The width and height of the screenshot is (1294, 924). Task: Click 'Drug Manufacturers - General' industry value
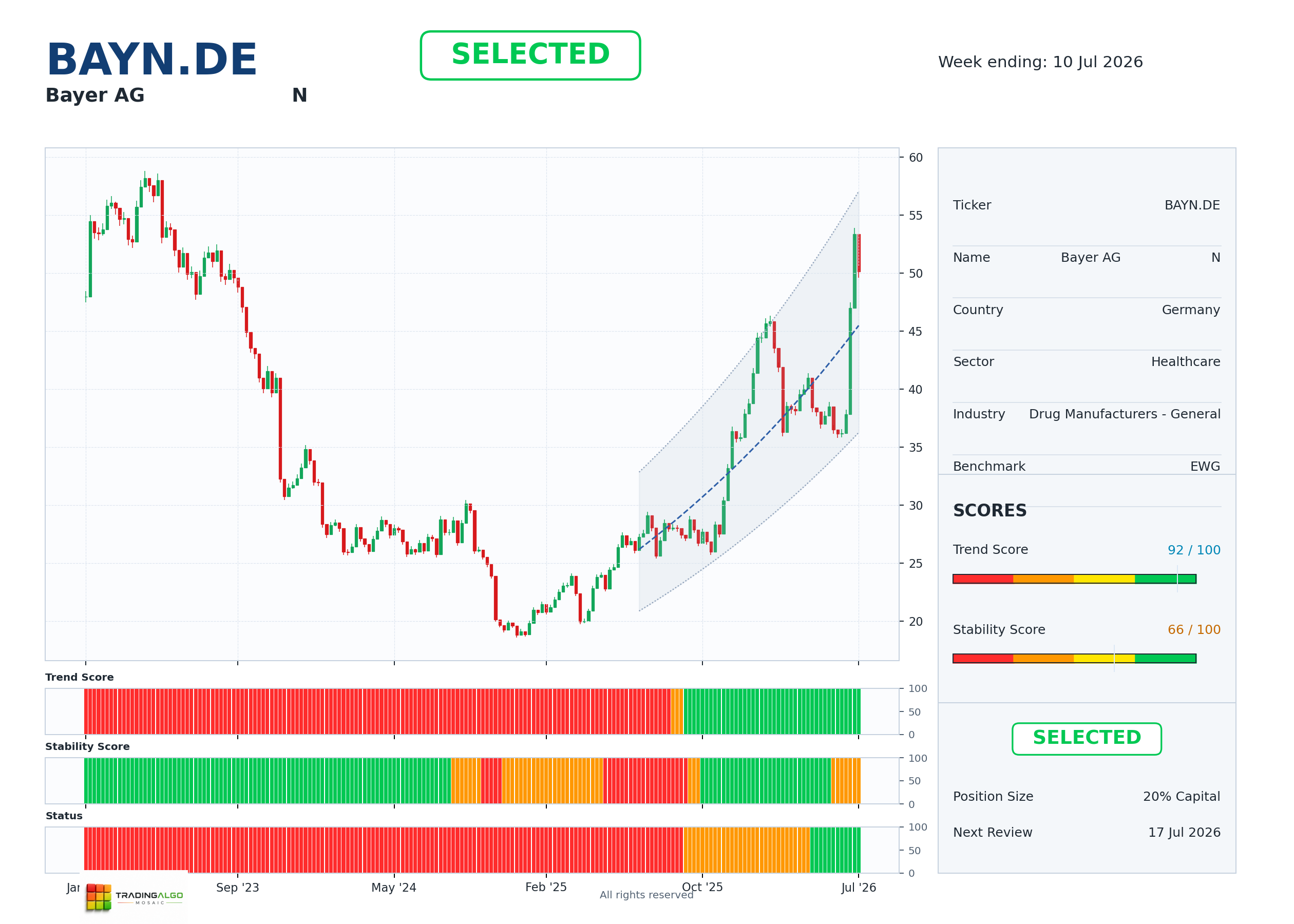point(1125,414)
